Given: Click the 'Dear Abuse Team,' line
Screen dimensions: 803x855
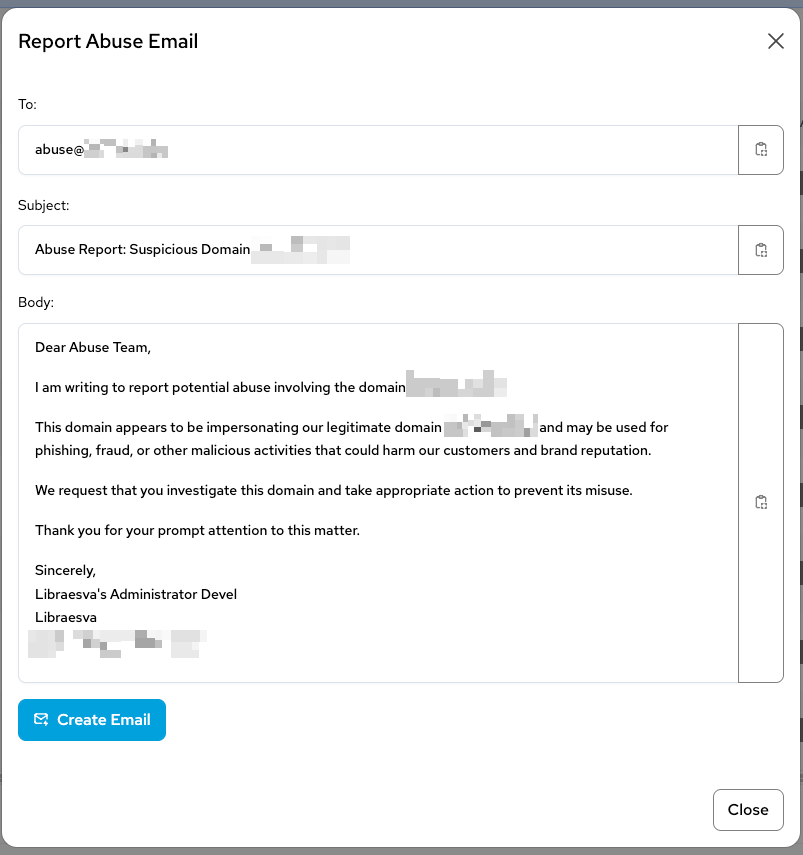Looking at the screenshot, I should tap(93, 347).
